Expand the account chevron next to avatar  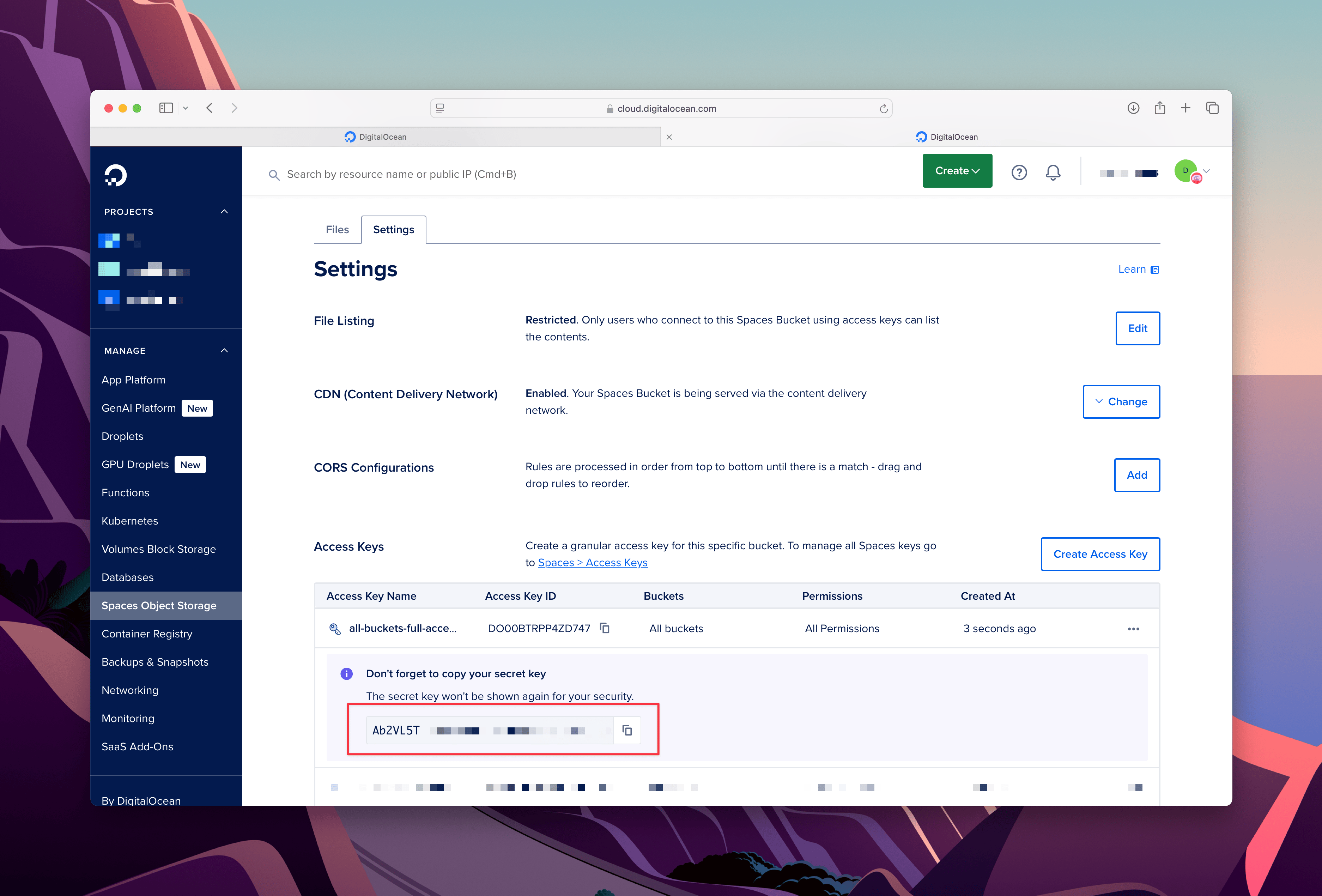tap(1206, 171)
